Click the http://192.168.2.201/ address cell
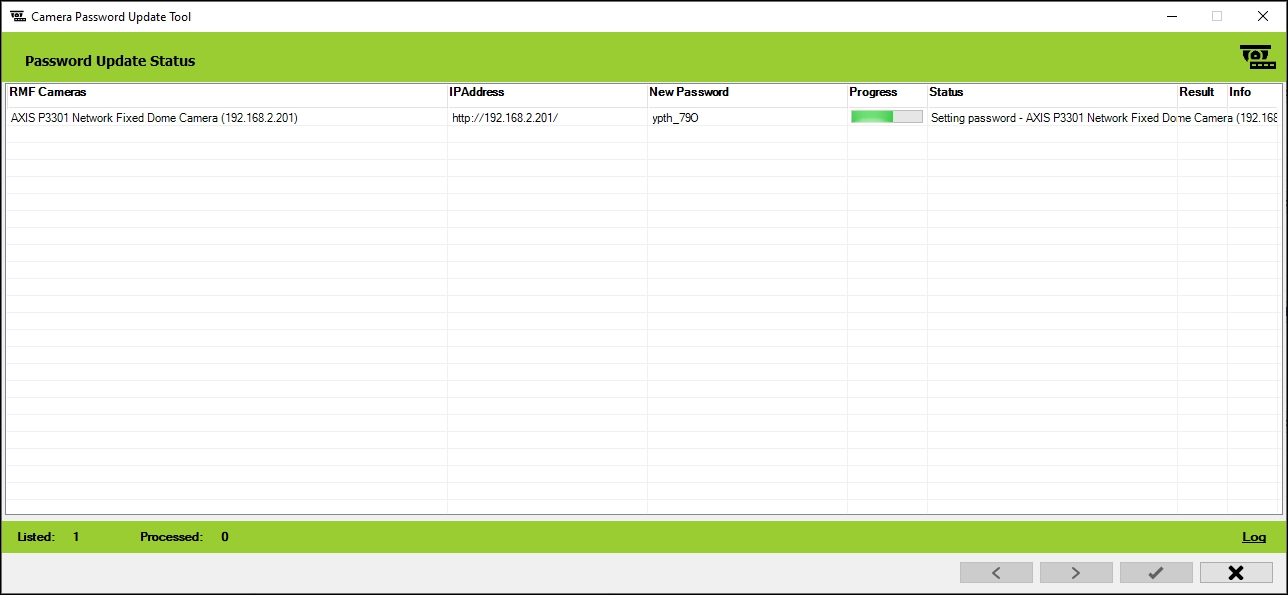Image resolution: width=1288 pixels, height=595 pixels. click(x=505, y=118)
